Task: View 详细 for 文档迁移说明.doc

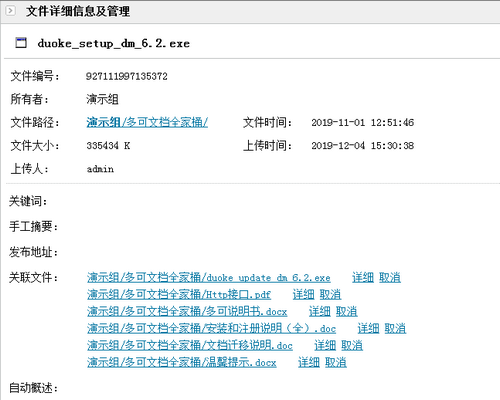Action: (325, 345)
